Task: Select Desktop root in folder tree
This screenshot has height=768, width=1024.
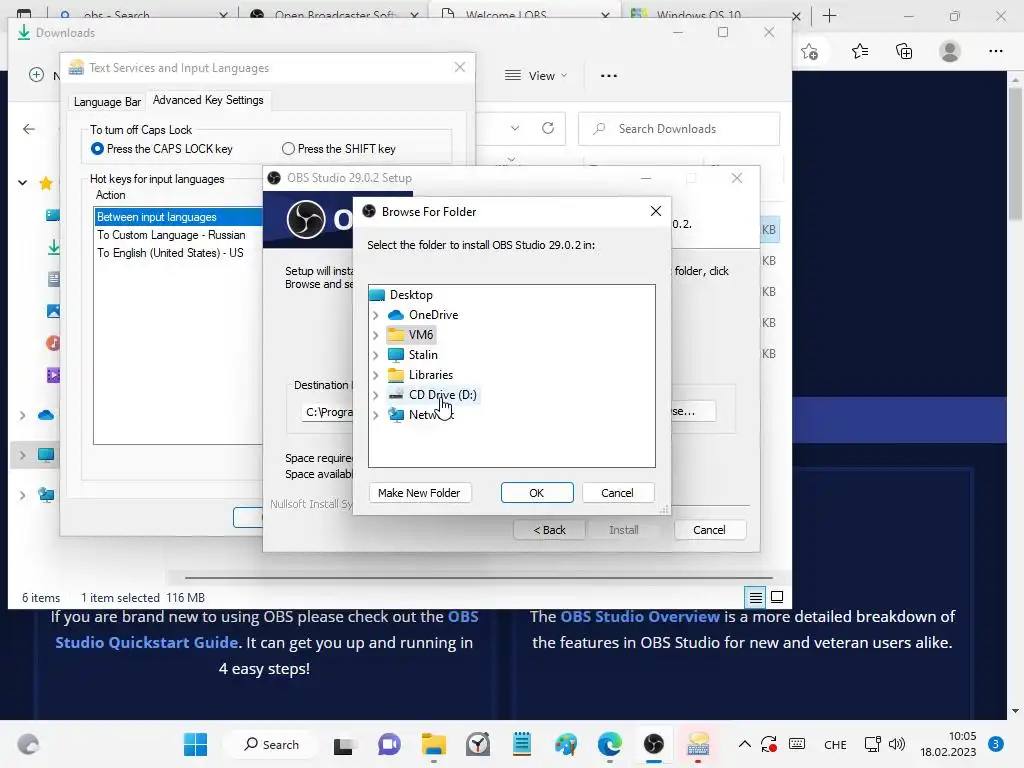Action: [401, 295]
